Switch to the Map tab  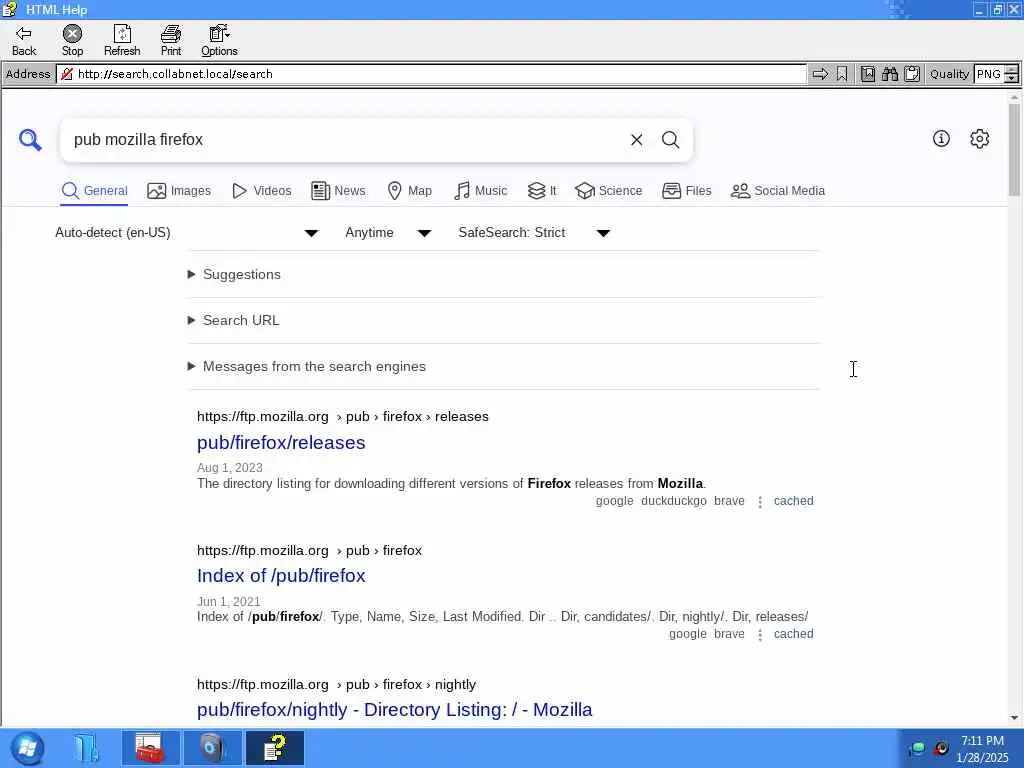409,191
